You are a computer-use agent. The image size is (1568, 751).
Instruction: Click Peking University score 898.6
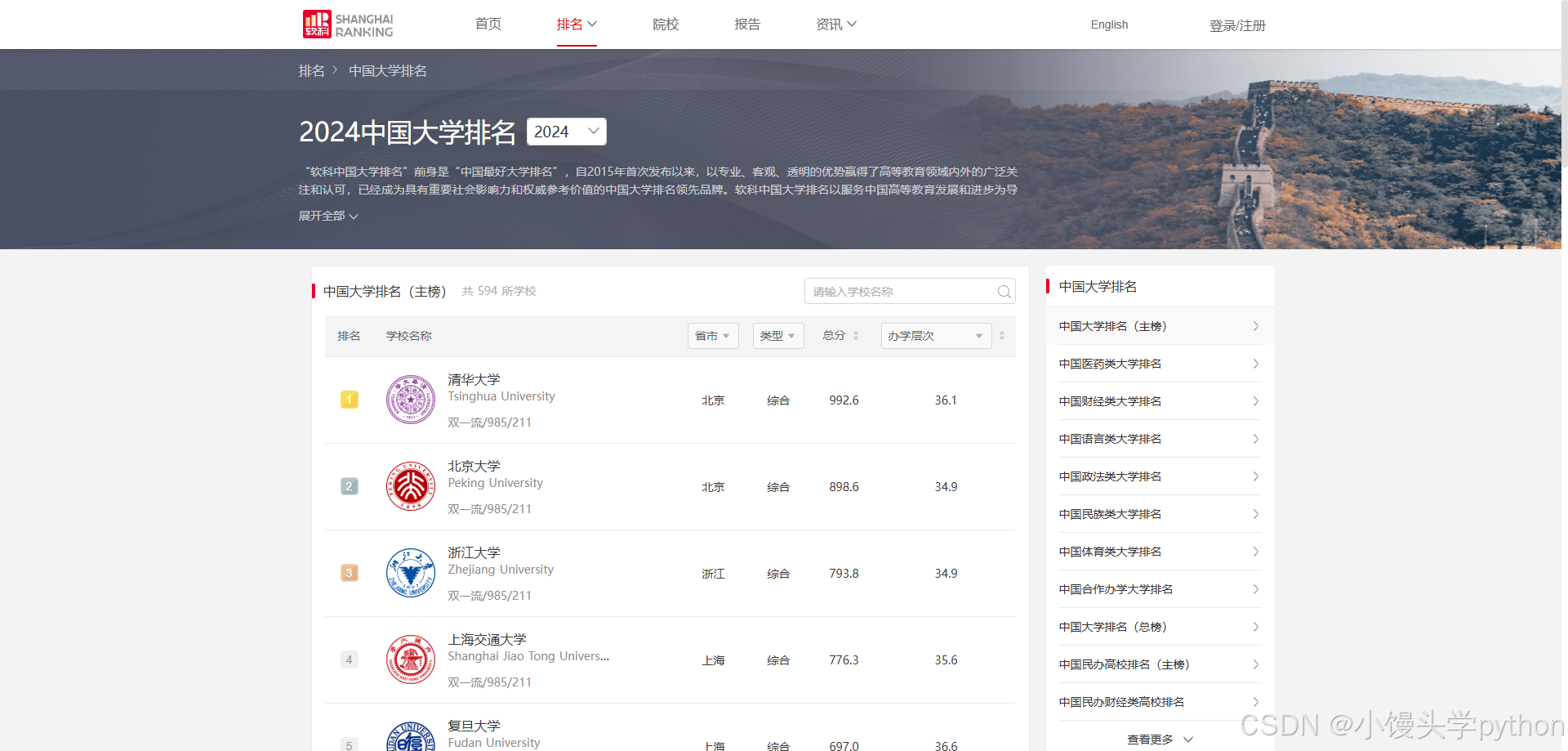coord(844,487)
